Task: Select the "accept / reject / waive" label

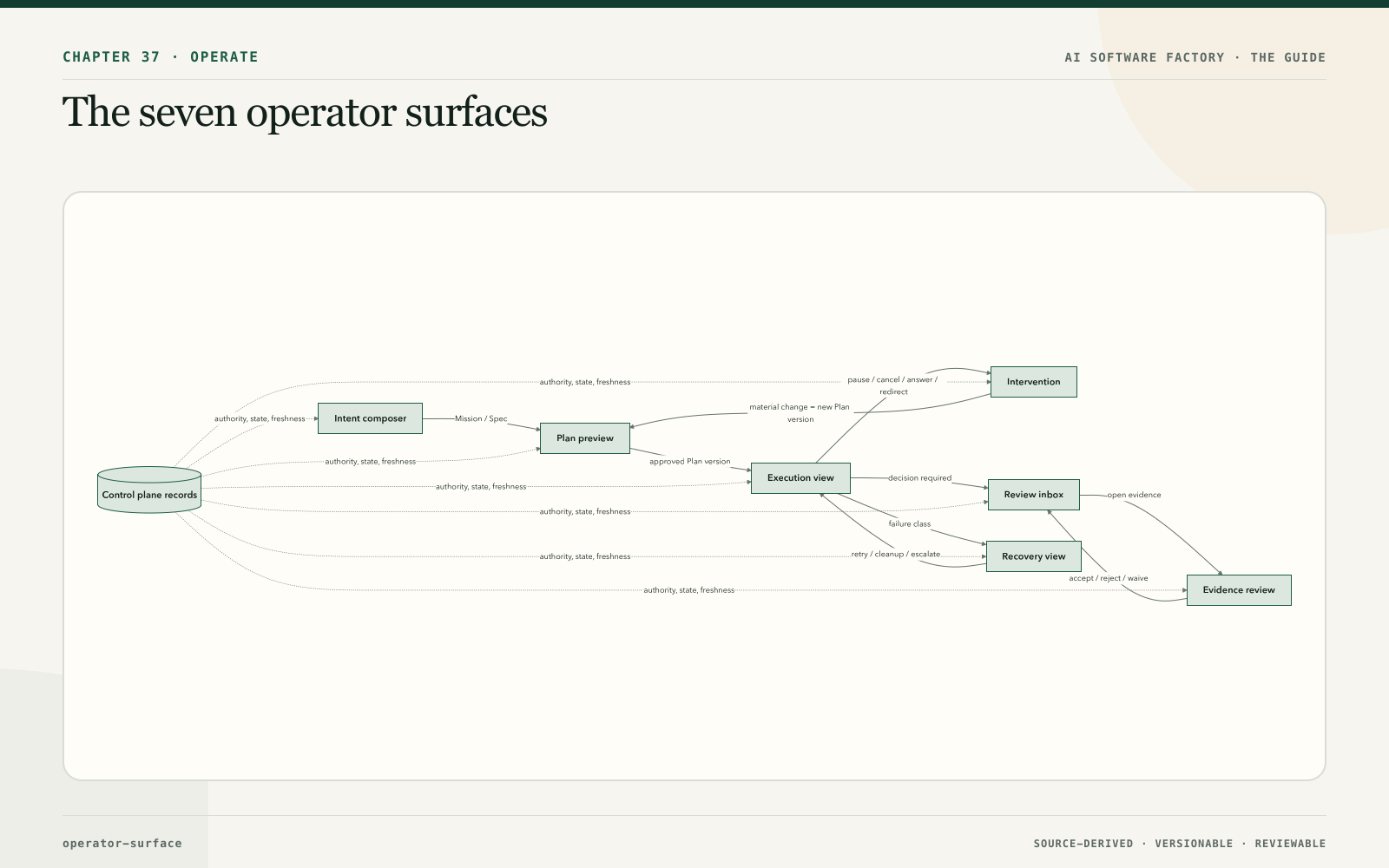Action: coord(1109,578)
